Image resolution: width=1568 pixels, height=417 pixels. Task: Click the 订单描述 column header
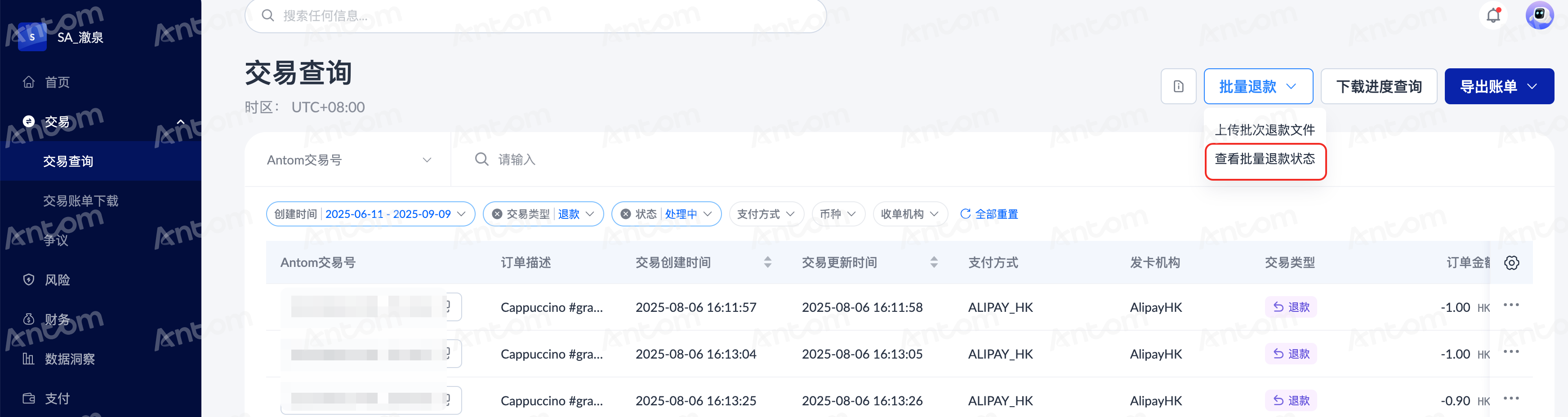[526, 262]
